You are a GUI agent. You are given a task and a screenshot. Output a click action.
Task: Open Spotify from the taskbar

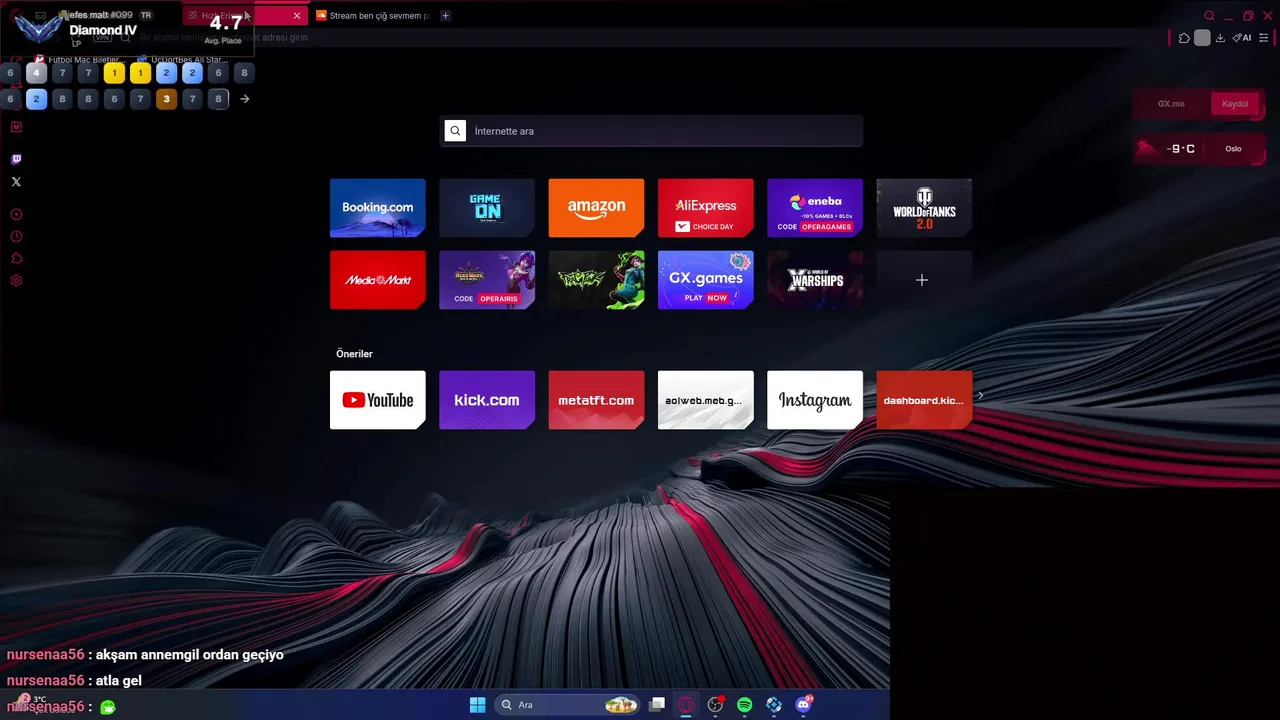(745, 705)
